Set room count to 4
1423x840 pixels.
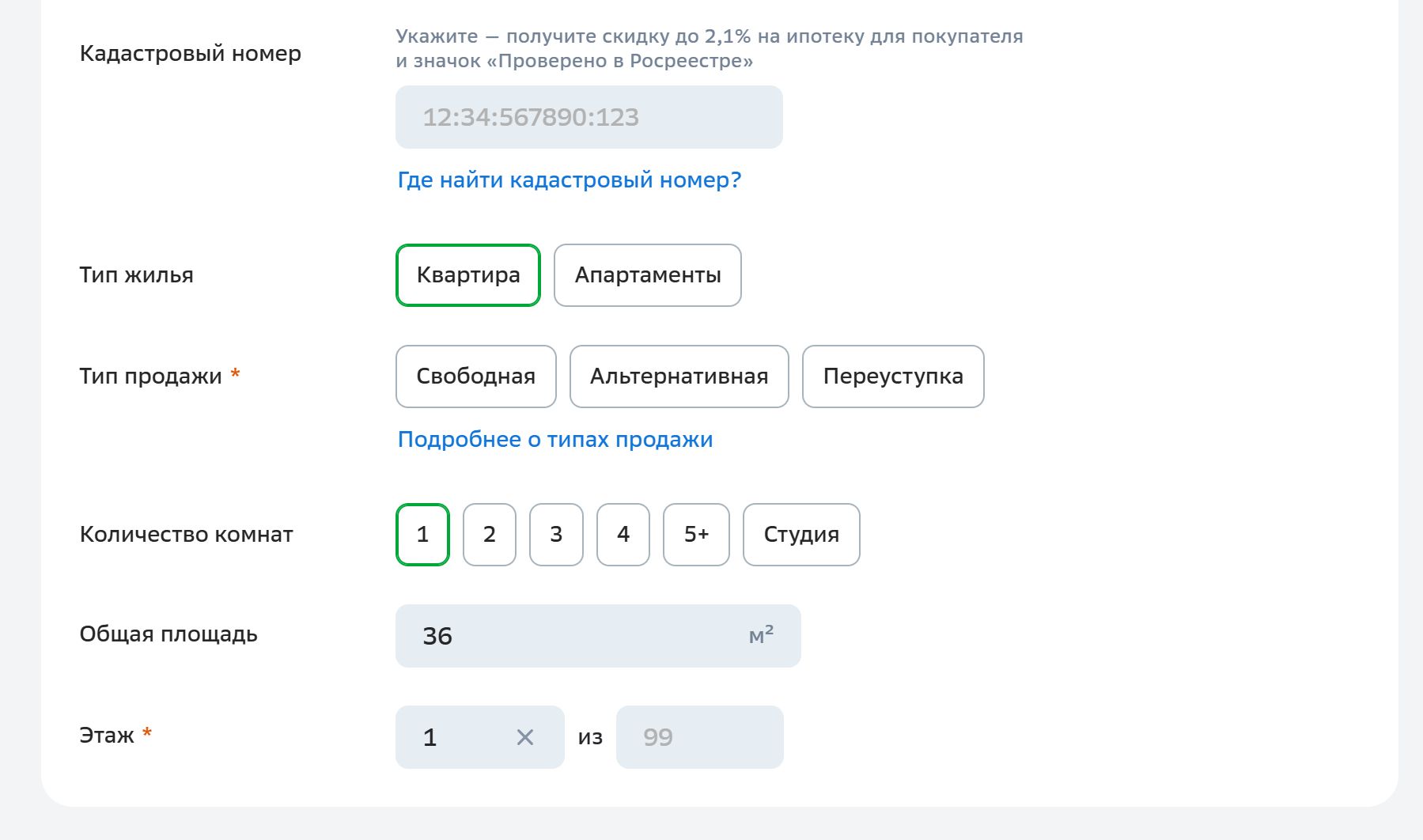(623, 535)
